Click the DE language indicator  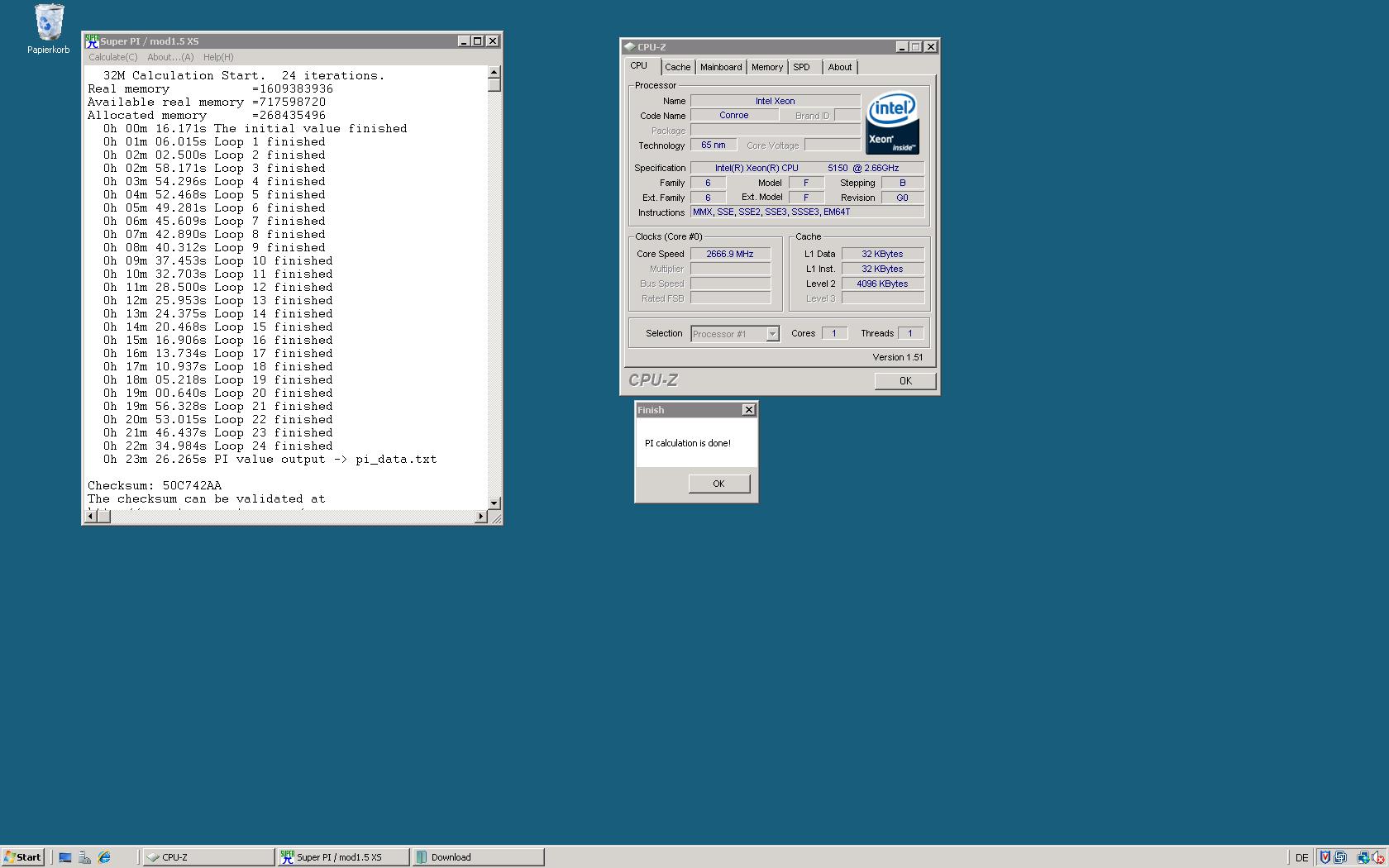(x=1301, y=858)
